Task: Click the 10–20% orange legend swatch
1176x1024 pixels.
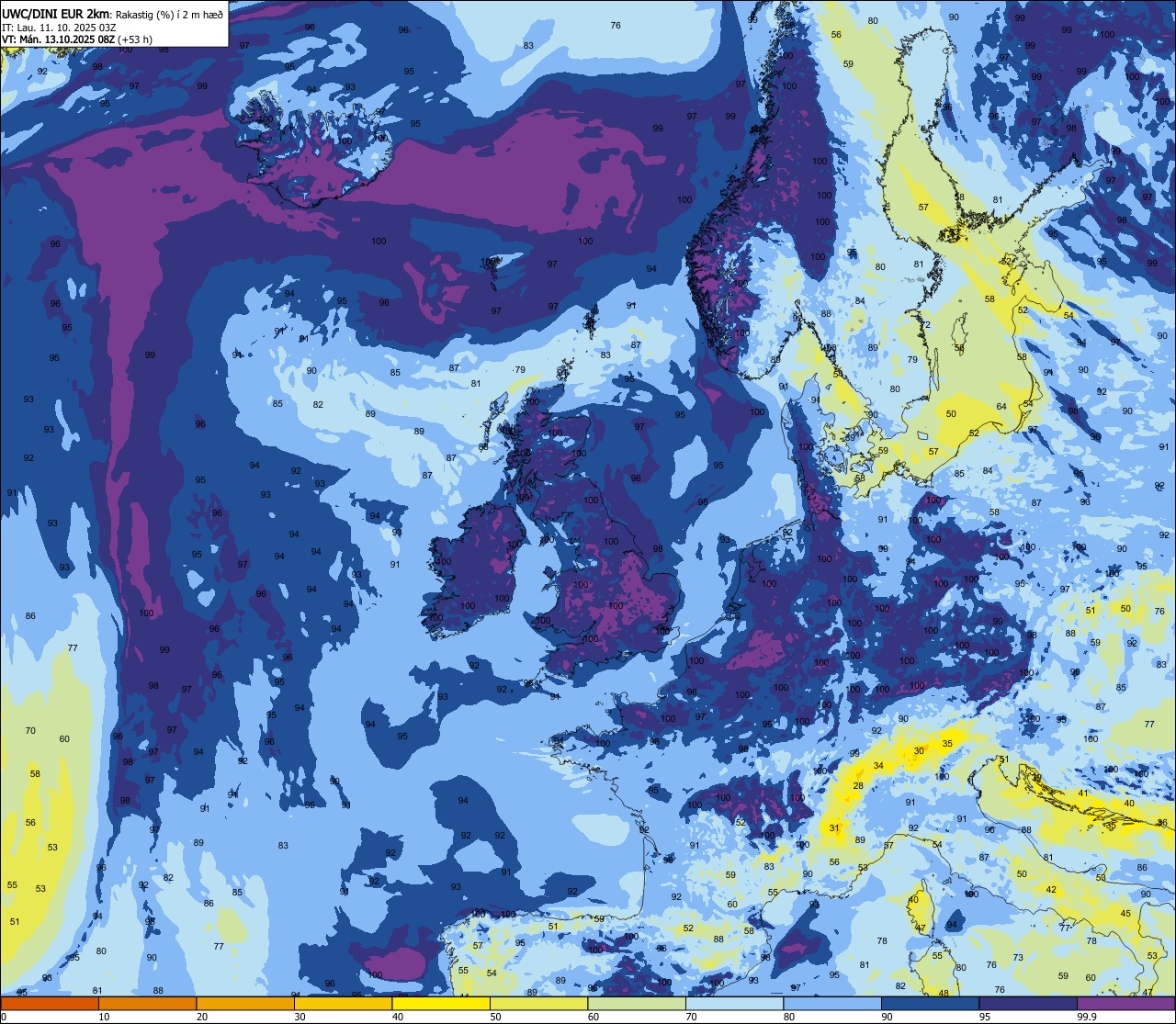Action: pyautogui.click(x=147, y=1003)
